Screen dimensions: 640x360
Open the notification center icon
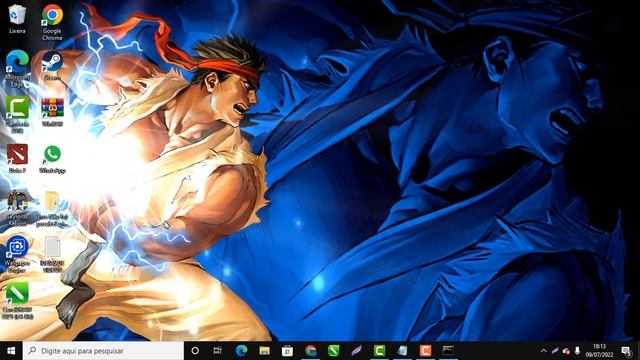coord(626,351)
